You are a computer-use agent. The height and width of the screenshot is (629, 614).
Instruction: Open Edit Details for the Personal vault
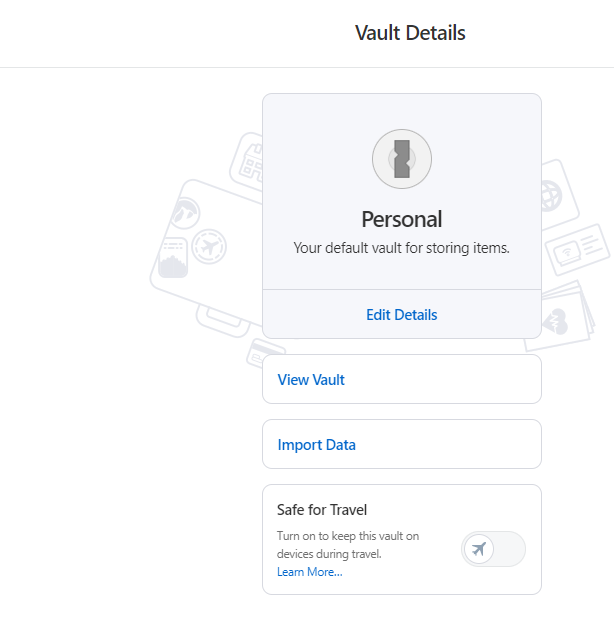tap(401, 314)
